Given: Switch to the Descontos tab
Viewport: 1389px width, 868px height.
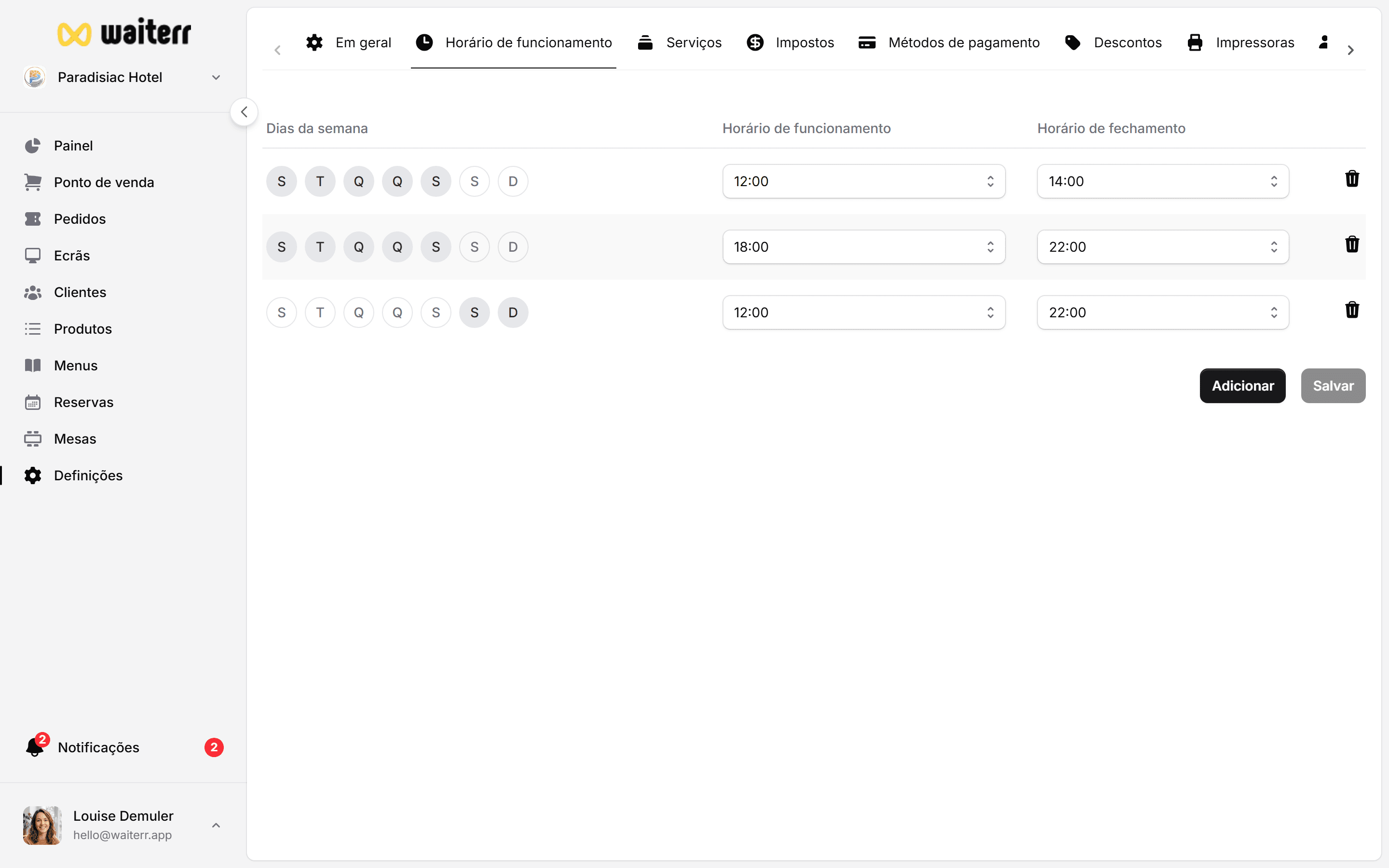Looking at the screenshot, I should [x=1113, y=42].
